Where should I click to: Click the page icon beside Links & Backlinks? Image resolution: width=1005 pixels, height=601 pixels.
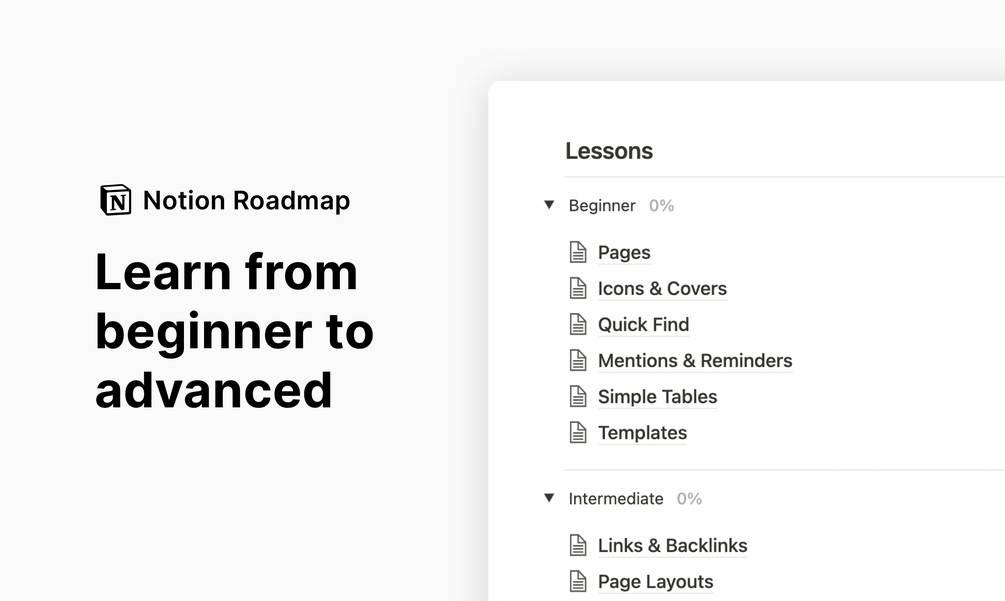pyautogui.click(x=578, y=545)
